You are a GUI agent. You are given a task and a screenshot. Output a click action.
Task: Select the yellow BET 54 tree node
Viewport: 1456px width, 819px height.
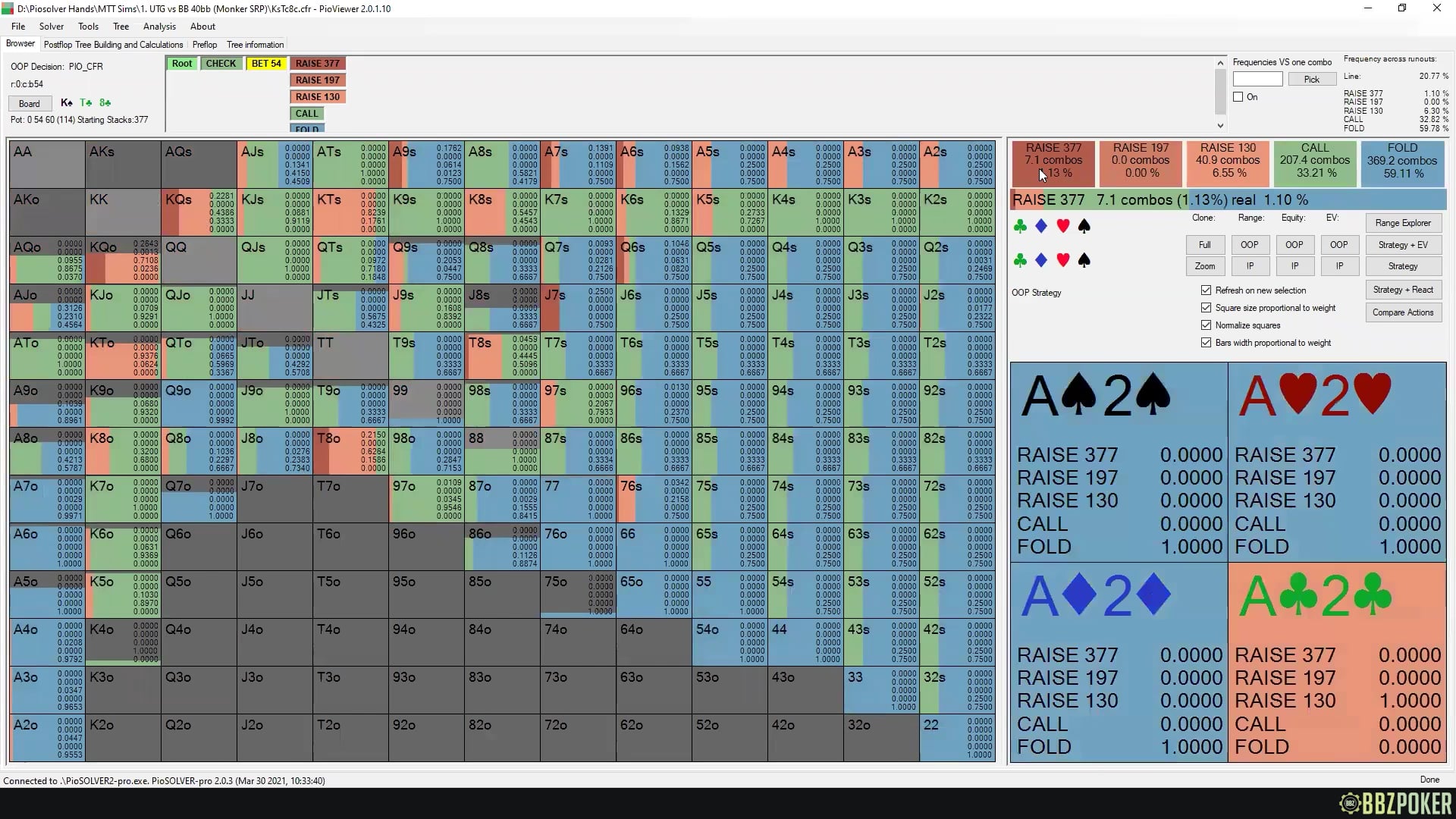coord(265,64)
